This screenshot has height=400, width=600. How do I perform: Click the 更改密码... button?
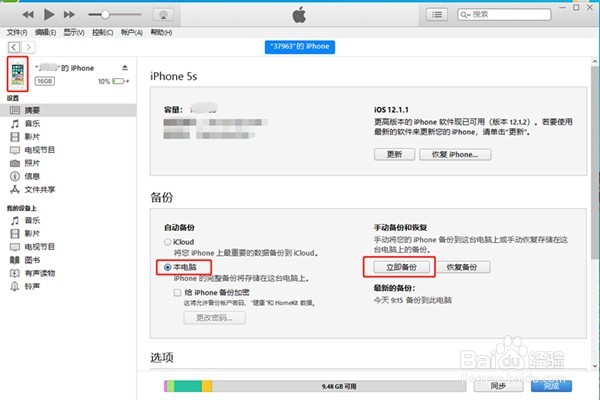[x=214, y=318]
